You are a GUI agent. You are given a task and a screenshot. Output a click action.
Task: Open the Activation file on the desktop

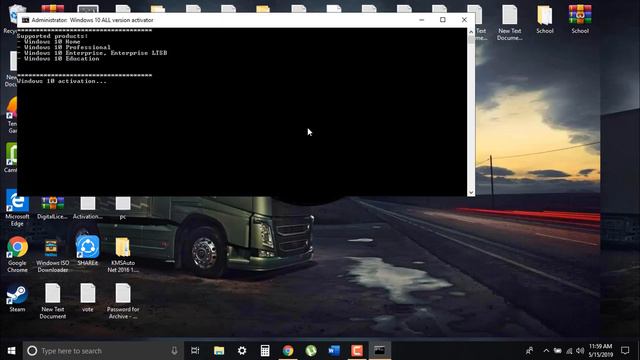pos(87,208)
